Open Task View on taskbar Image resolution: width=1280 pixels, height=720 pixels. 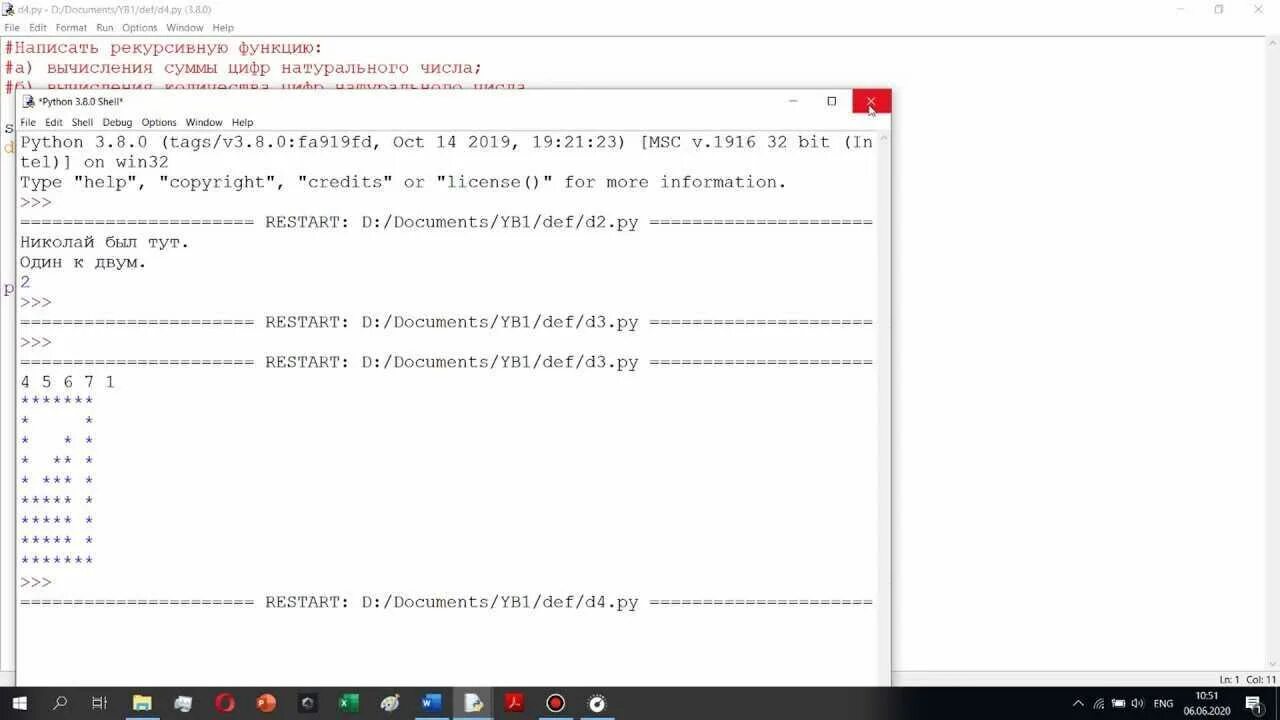[99, 703]
